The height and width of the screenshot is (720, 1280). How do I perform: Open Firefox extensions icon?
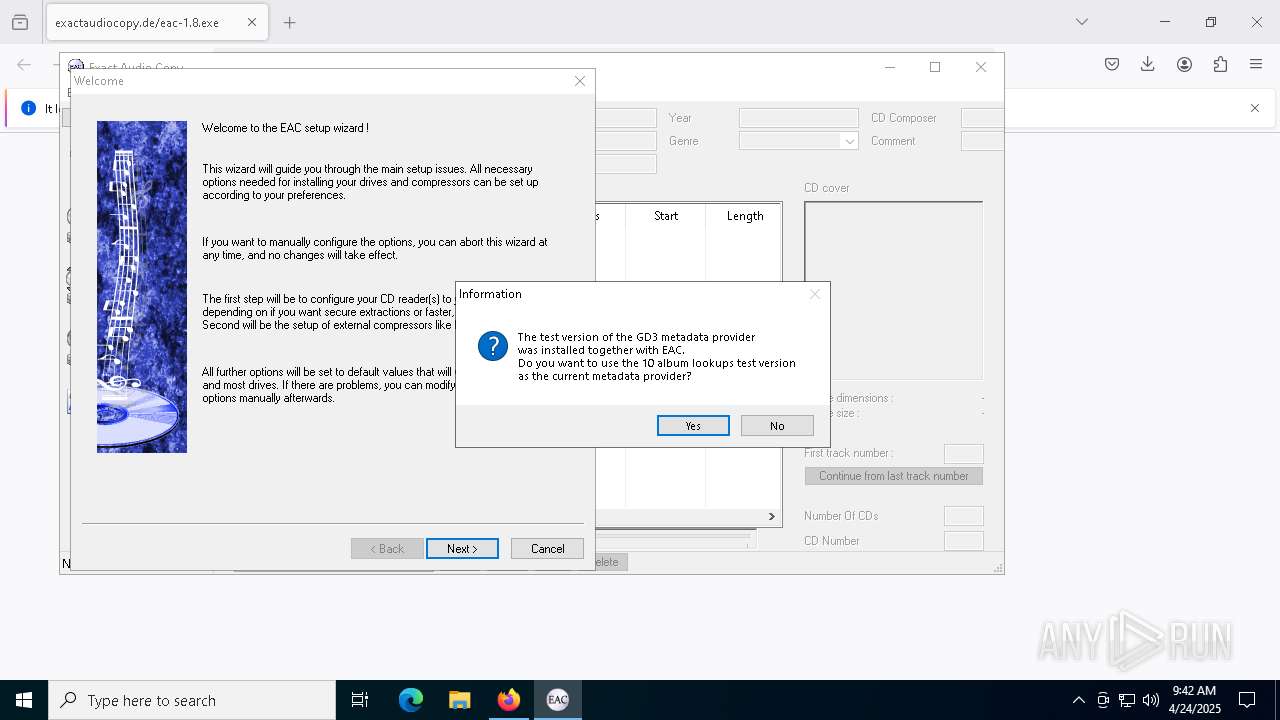point(1220,64)
